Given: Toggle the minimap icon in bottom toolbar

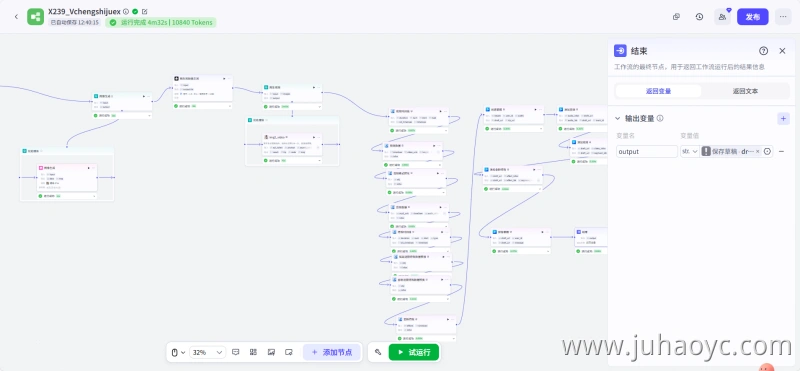Looking at the screenshot, I should pos(271,352).
